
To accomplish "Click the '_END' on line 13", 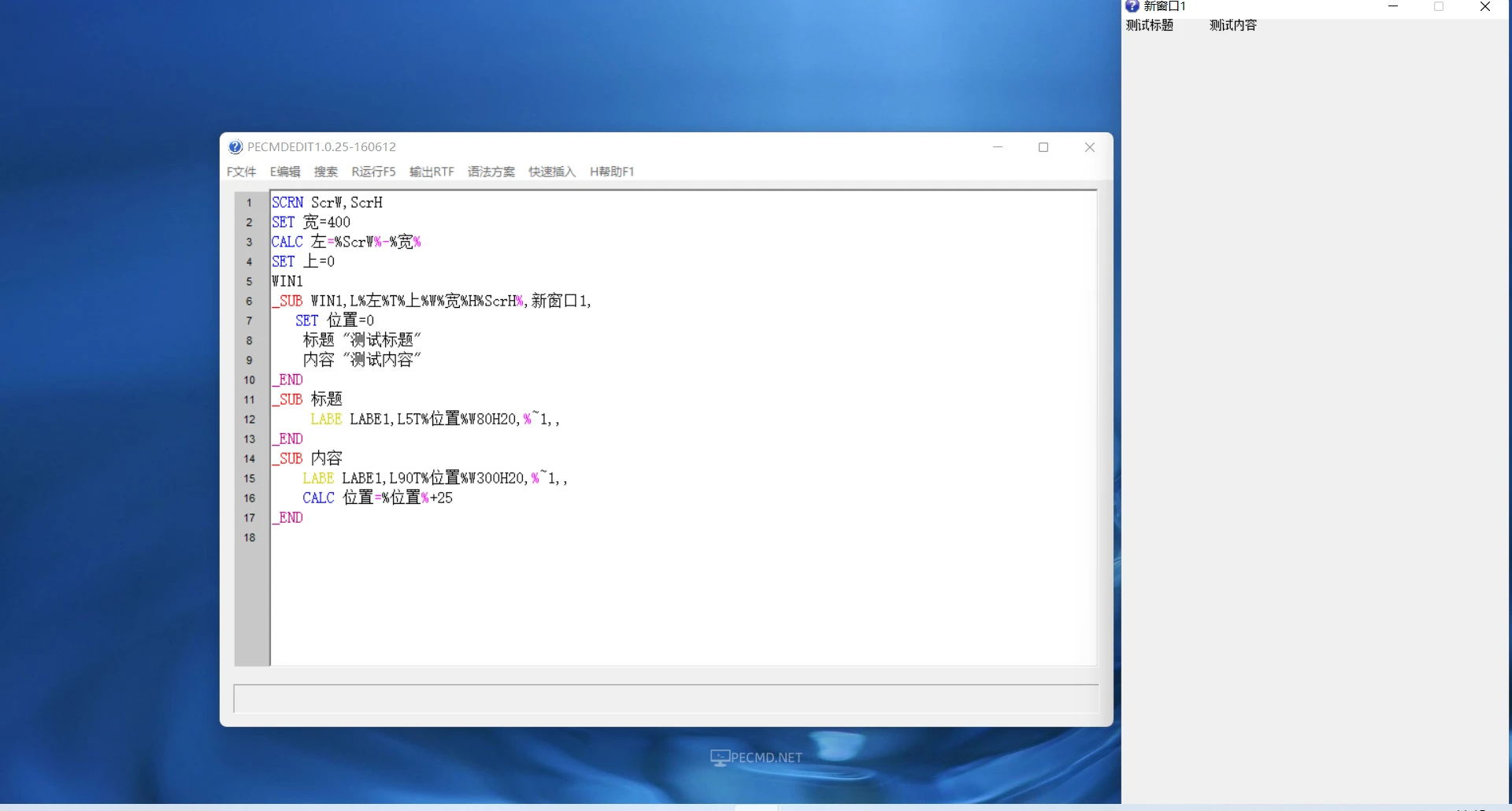I will pos(287,439).
